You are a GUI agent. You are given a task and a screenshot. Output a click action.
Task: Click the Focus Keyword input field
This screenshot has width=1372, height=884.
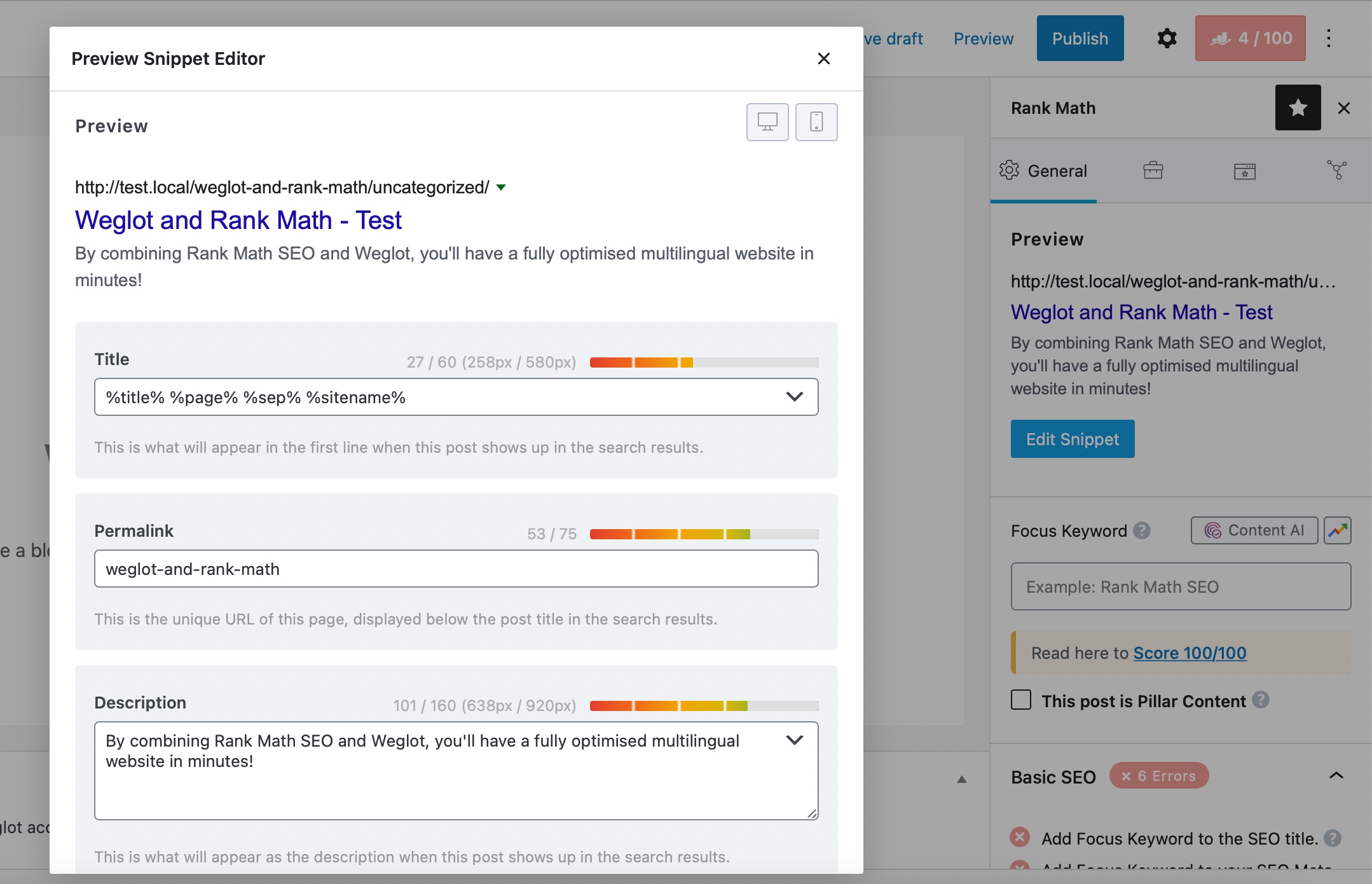pyautogui.click(x=1179, y=586)
